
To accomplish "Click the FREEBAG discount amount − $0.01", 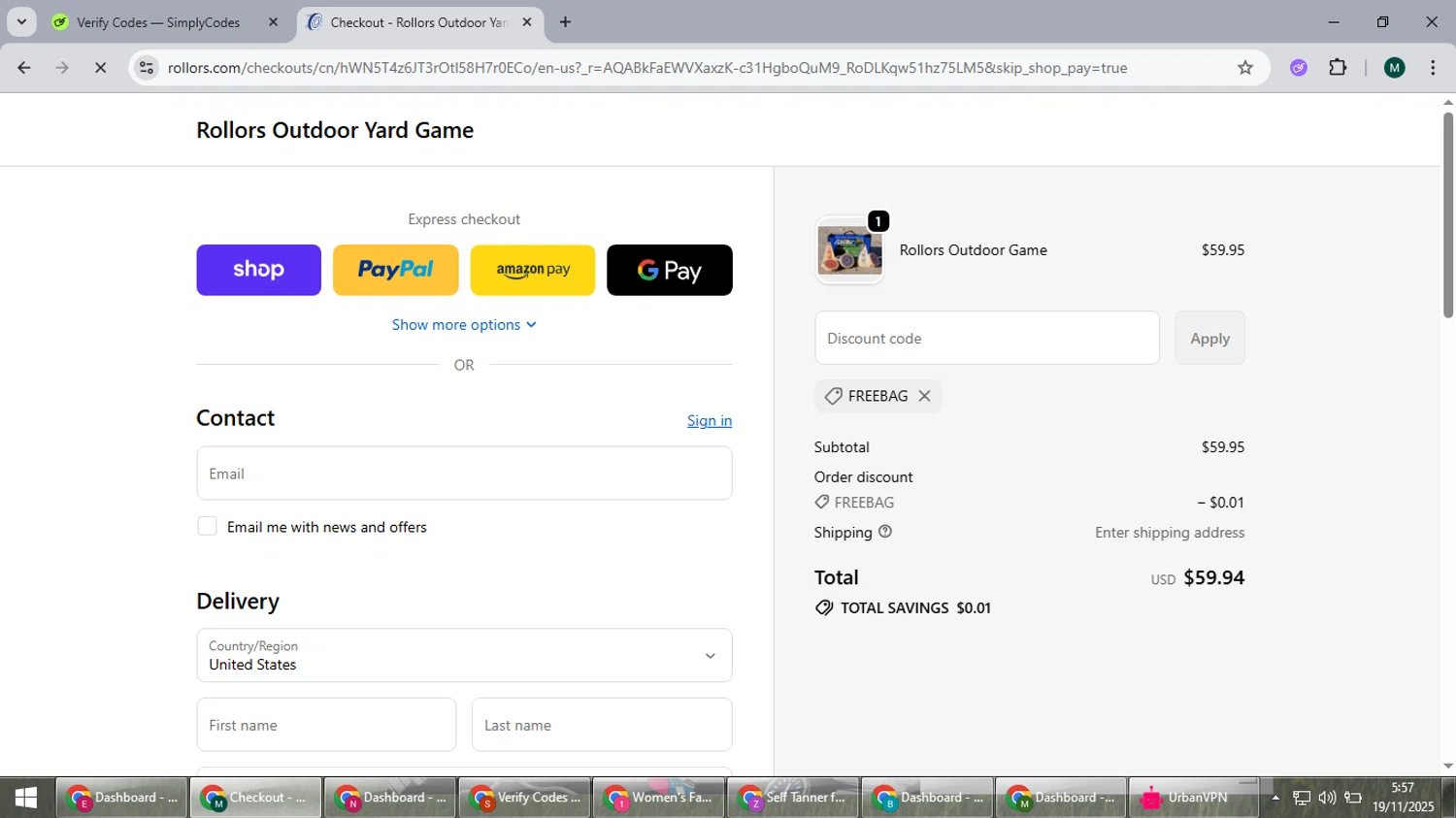I will tap(1220, 503).
